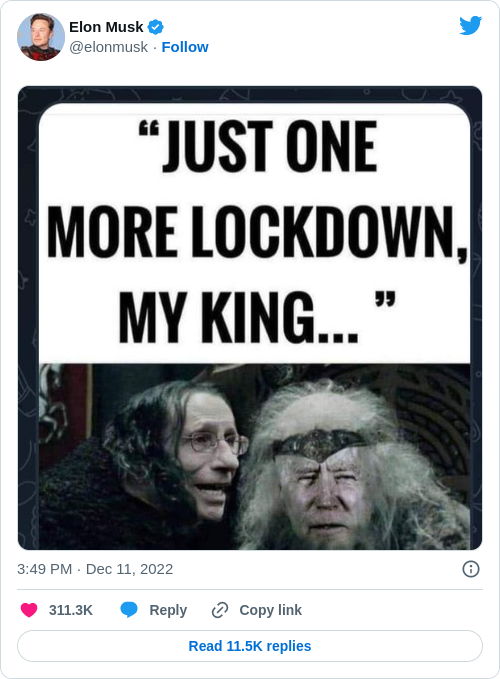Click the Twitter bird logo
Viewport: 500px width, 679px height.
tap(471, 26)
